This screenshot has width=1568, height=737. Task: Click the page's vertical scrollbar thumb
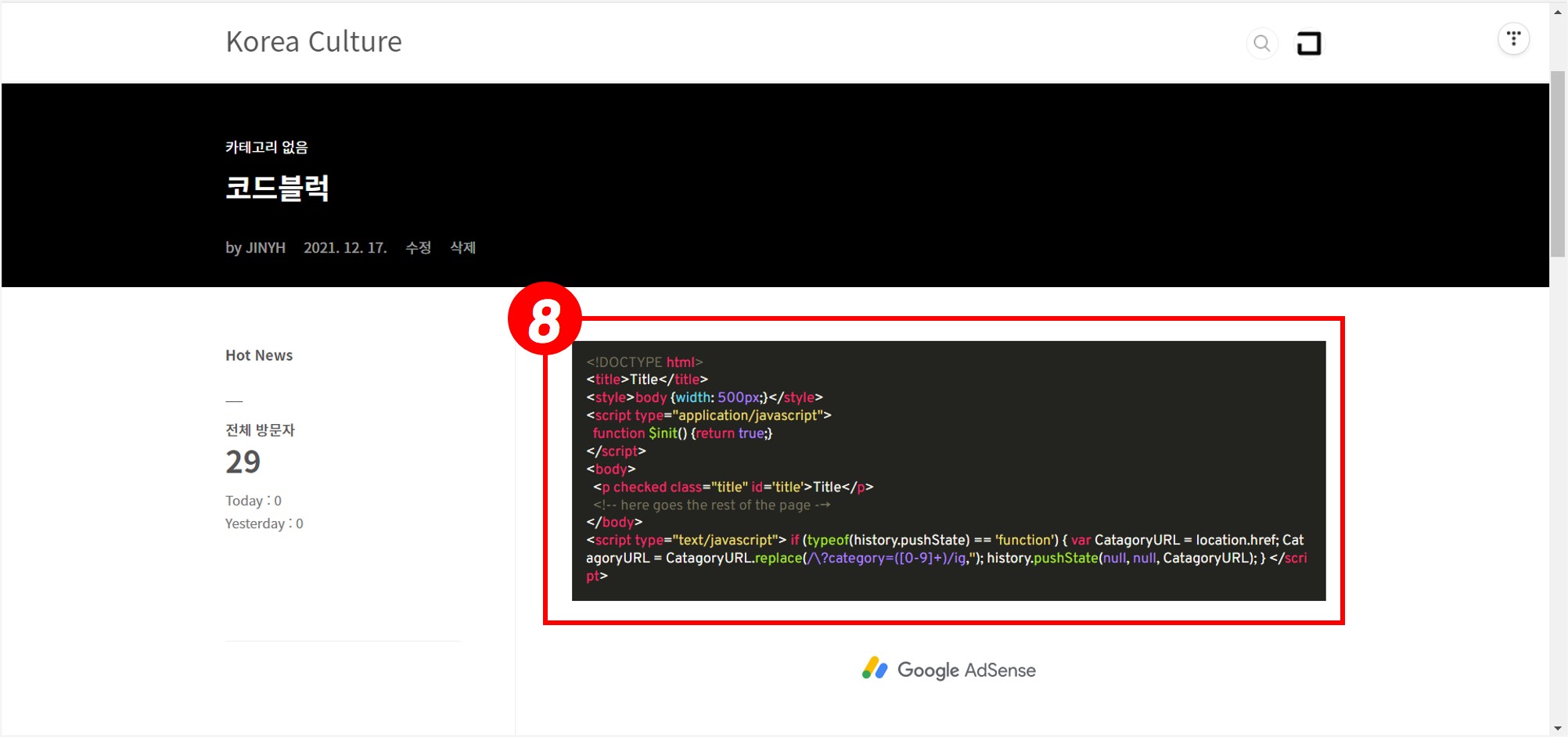coord(1558,163)
